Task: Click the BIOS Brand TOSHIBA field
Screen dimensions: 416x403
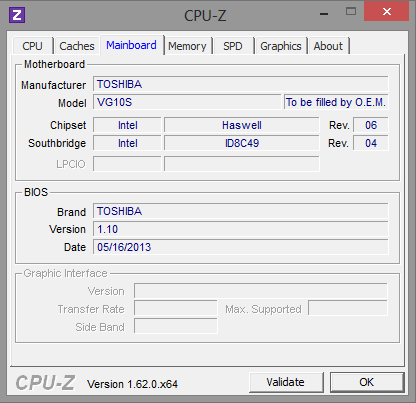Action: click(x=241, y=211)
